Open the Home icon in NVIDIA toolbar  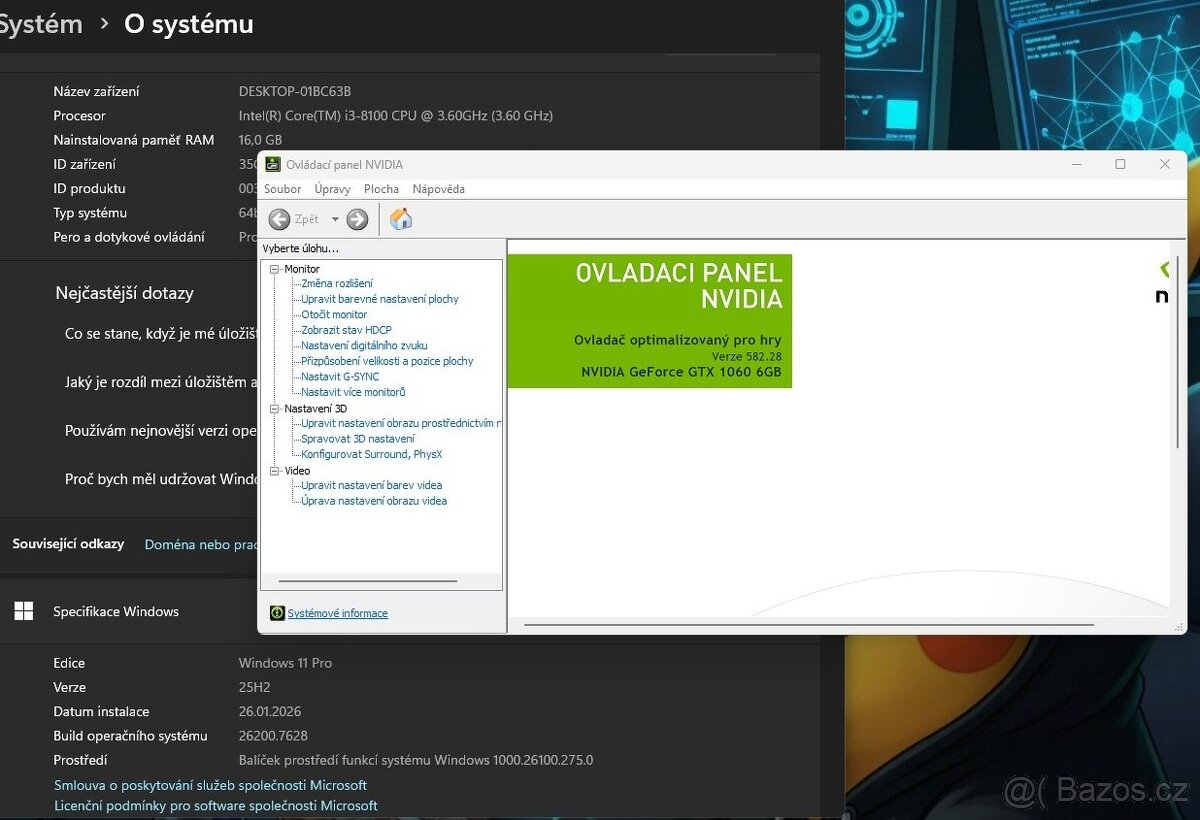coord(401,220)
